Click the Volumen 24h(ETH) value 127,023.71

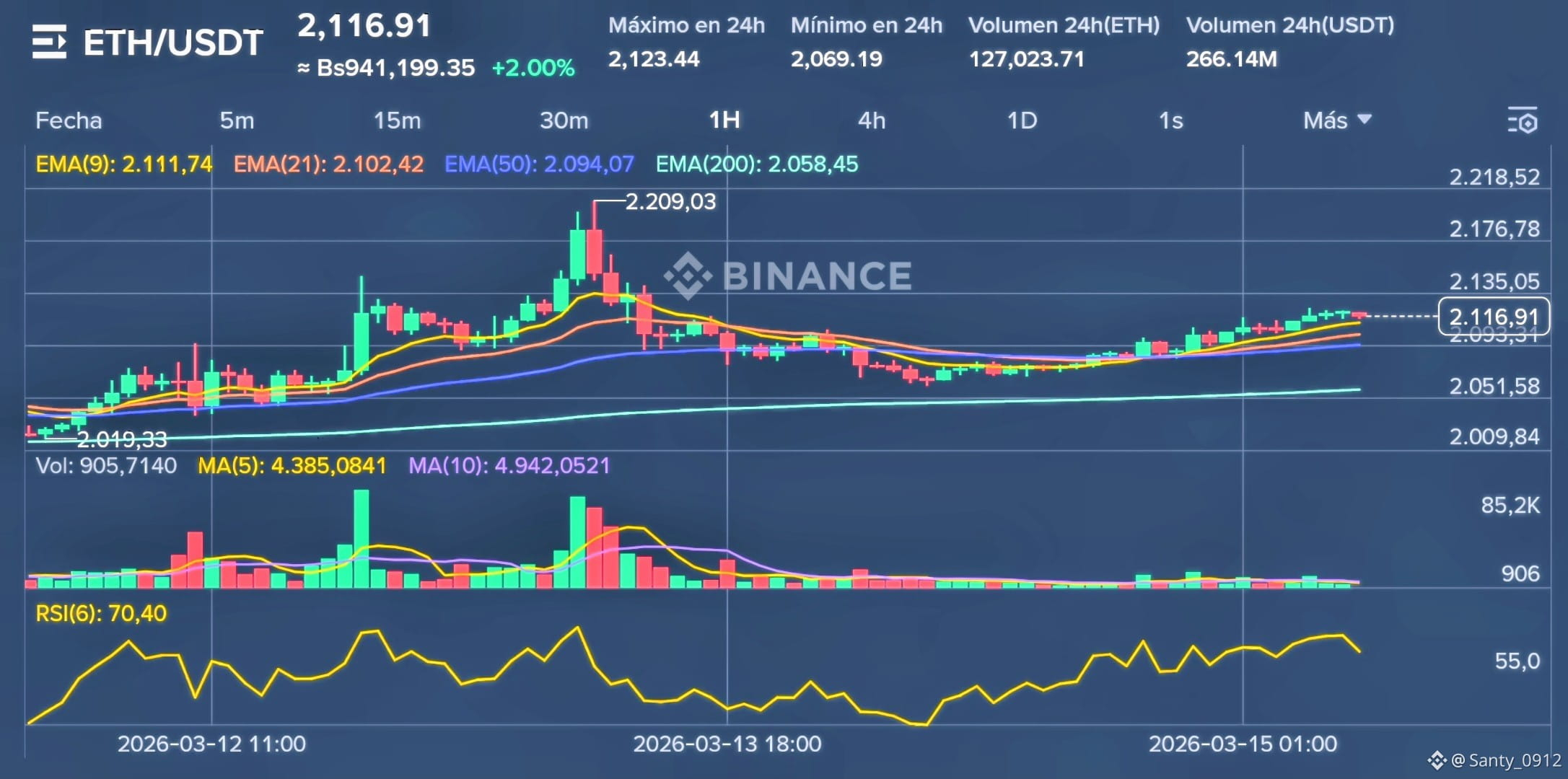point(1026,59)
